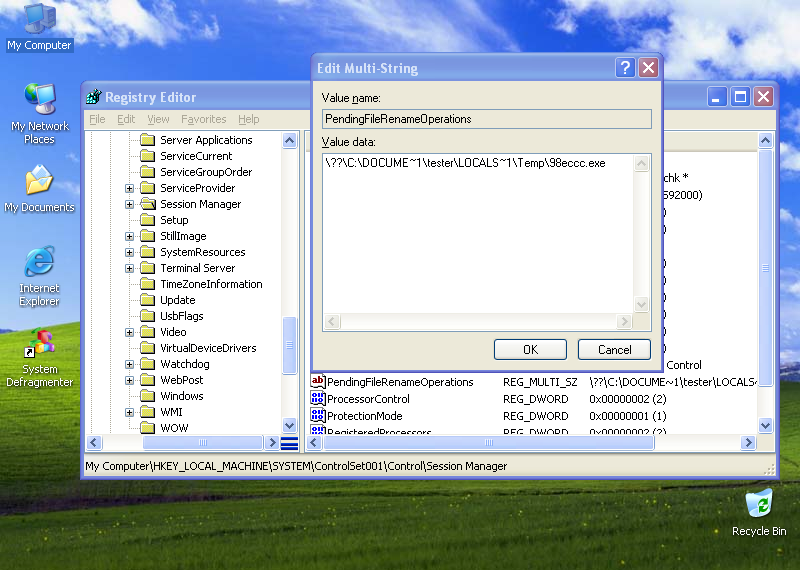The width and height of the screenshot is (800, 570).
Task: Cancel the Edit Multi-String dialog
Action: (x=614, y=350)
